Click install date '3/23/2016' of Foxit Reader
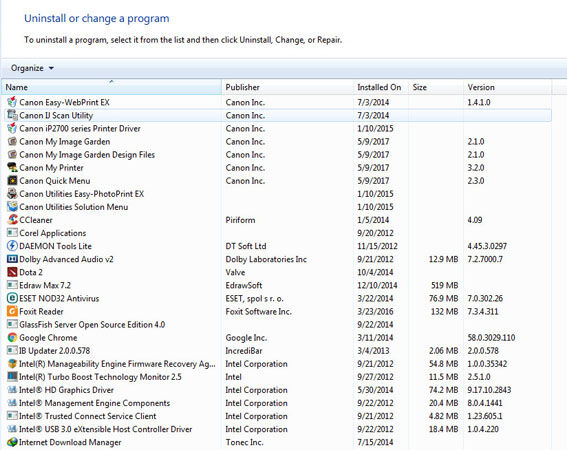567x450 pixels. coord(375,311)
